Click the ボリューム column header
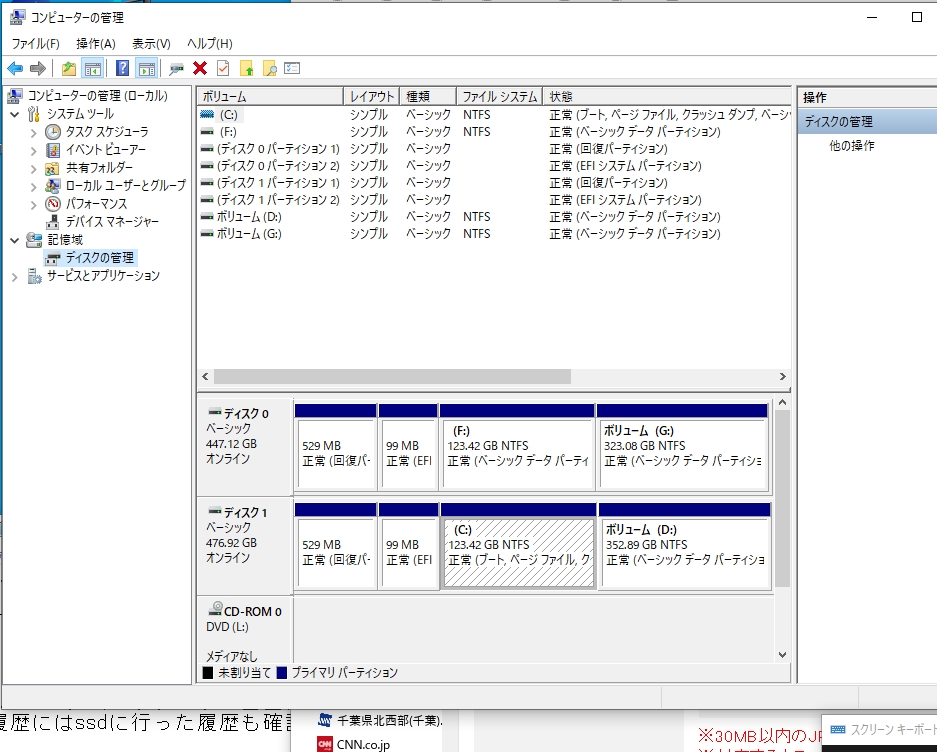The image size is (937, 752). pyautogui.click(x=271, y=96)
